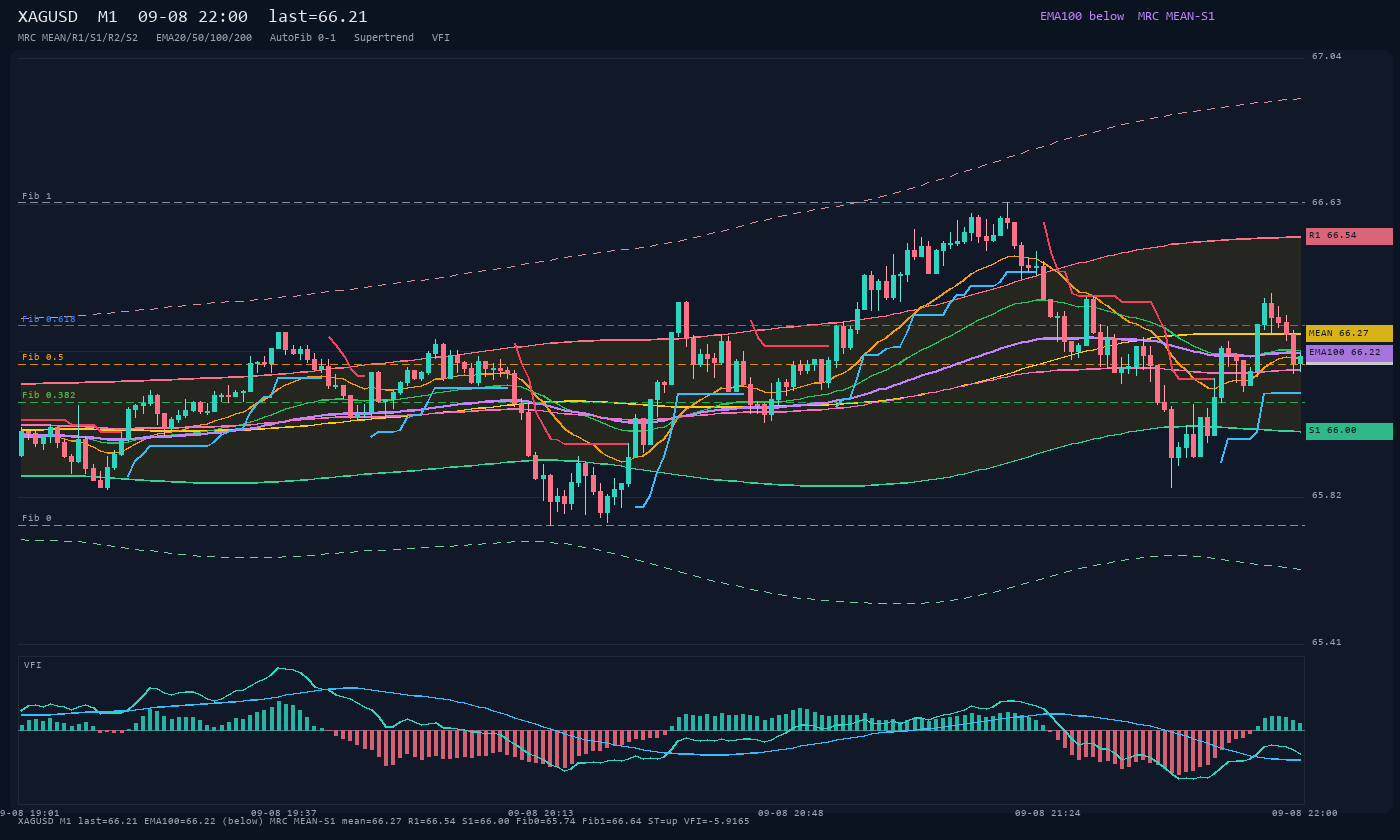1400x840 pixels.
Task: Click the "EMA100 below MRC MEAN-S1" signal text
Action: (1127, 16)
